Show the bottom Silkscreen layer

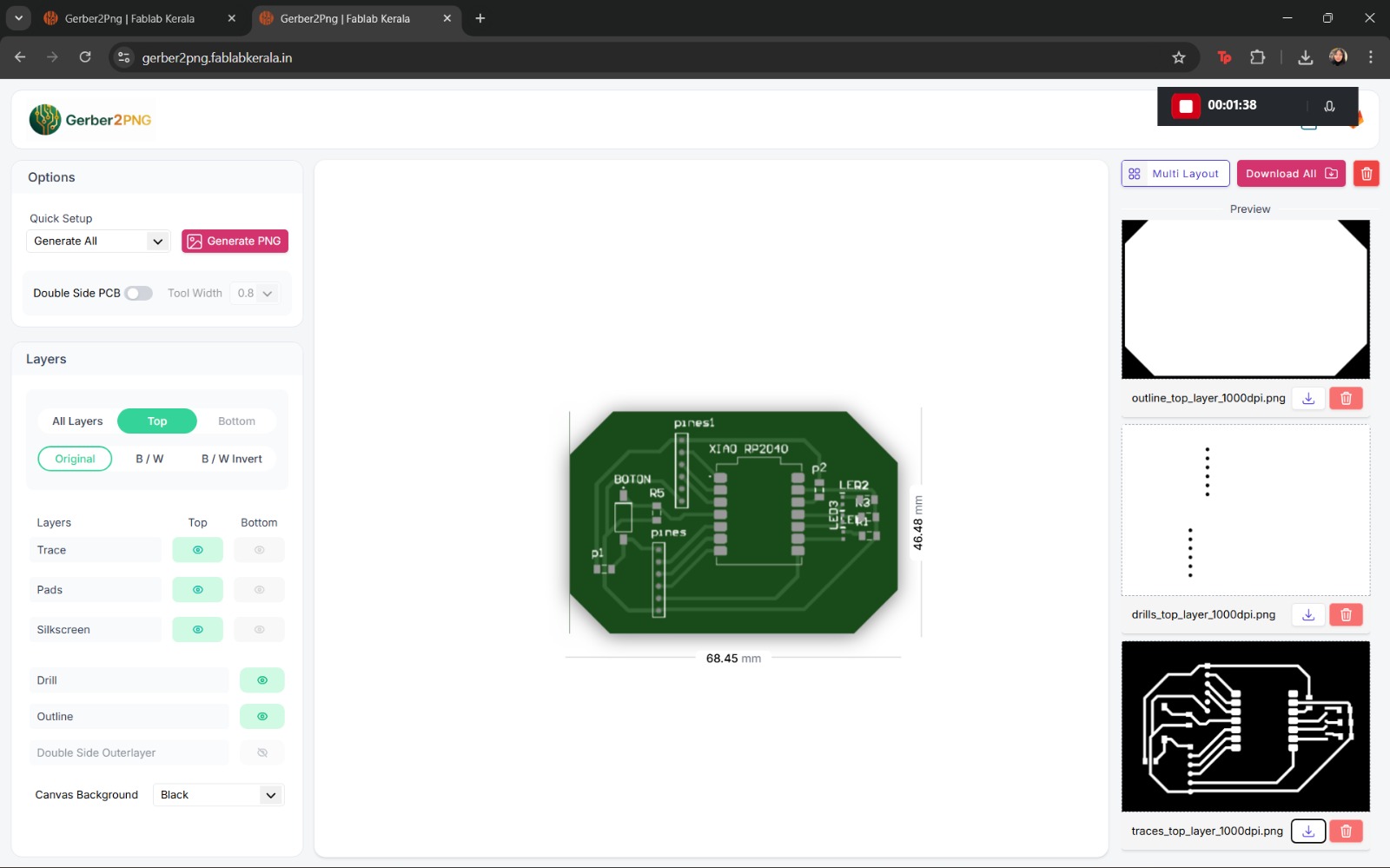[259, 630]
